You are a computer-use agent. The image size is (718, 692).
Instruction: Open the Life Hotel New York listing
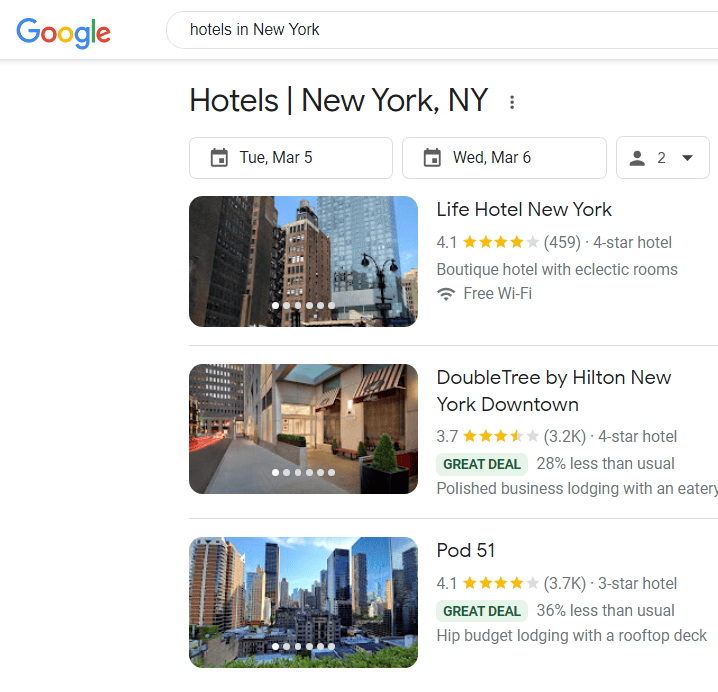(x=524, y=209)
